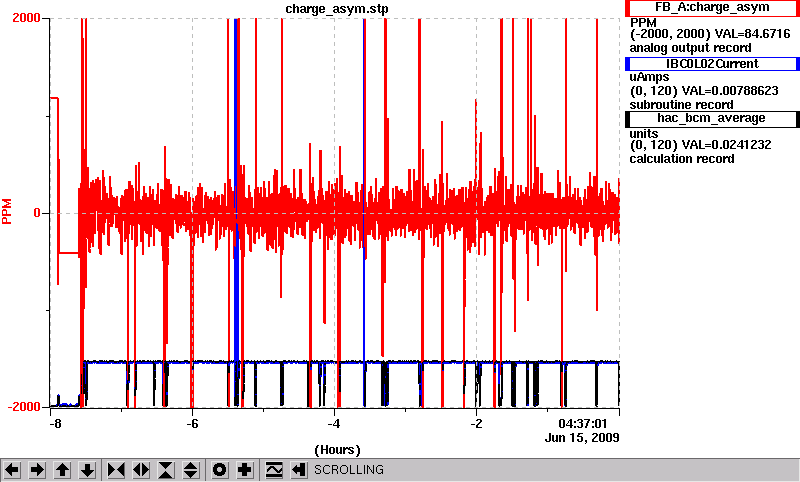The height and width of the screenshot is (482, 800).
Task: Click the arrow-to-bar icon beside SCROLLING
Action: [x=299, y=470]
